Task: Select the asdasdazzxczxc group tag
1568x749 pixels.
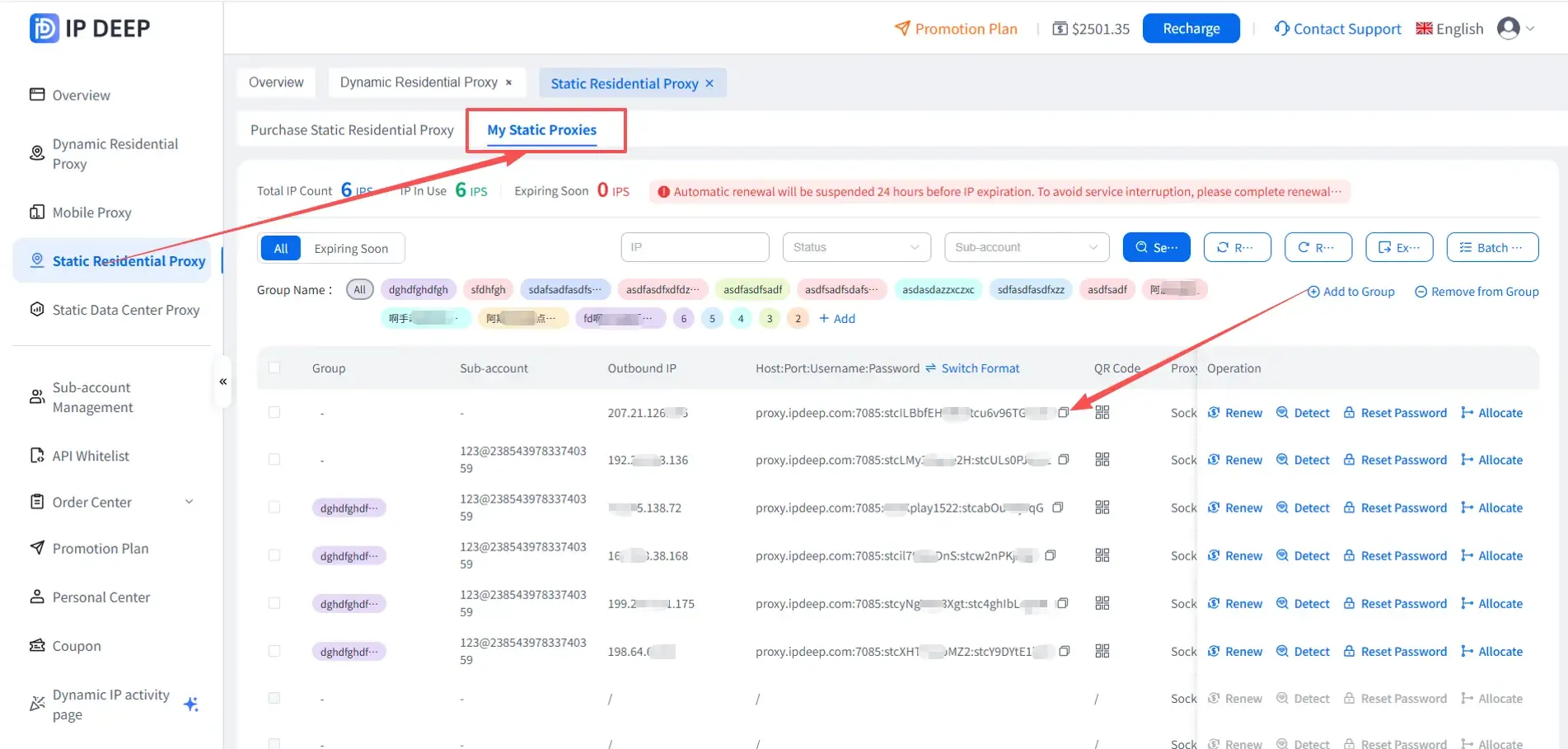Action: 938,289
